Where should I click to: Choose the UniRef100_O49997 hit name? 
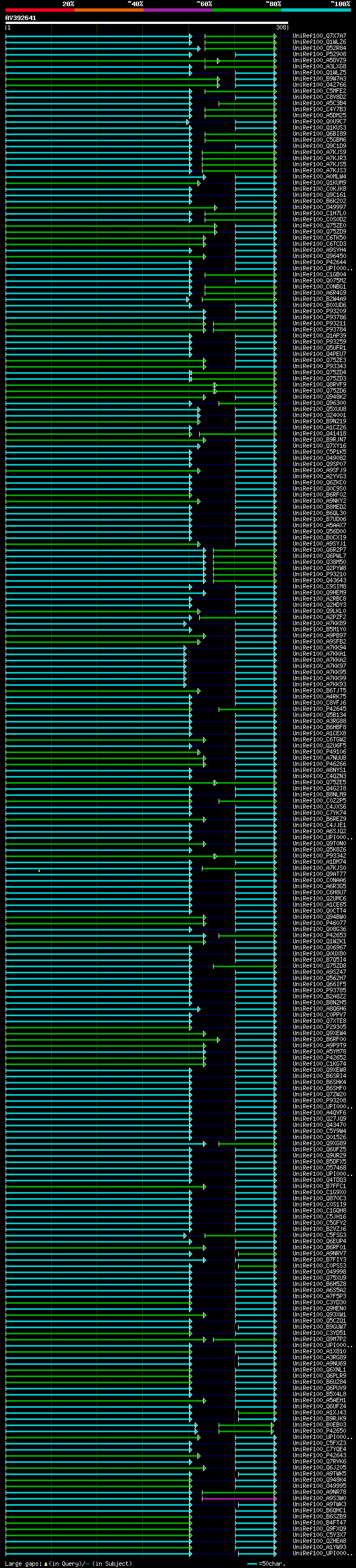click(319, 207)
